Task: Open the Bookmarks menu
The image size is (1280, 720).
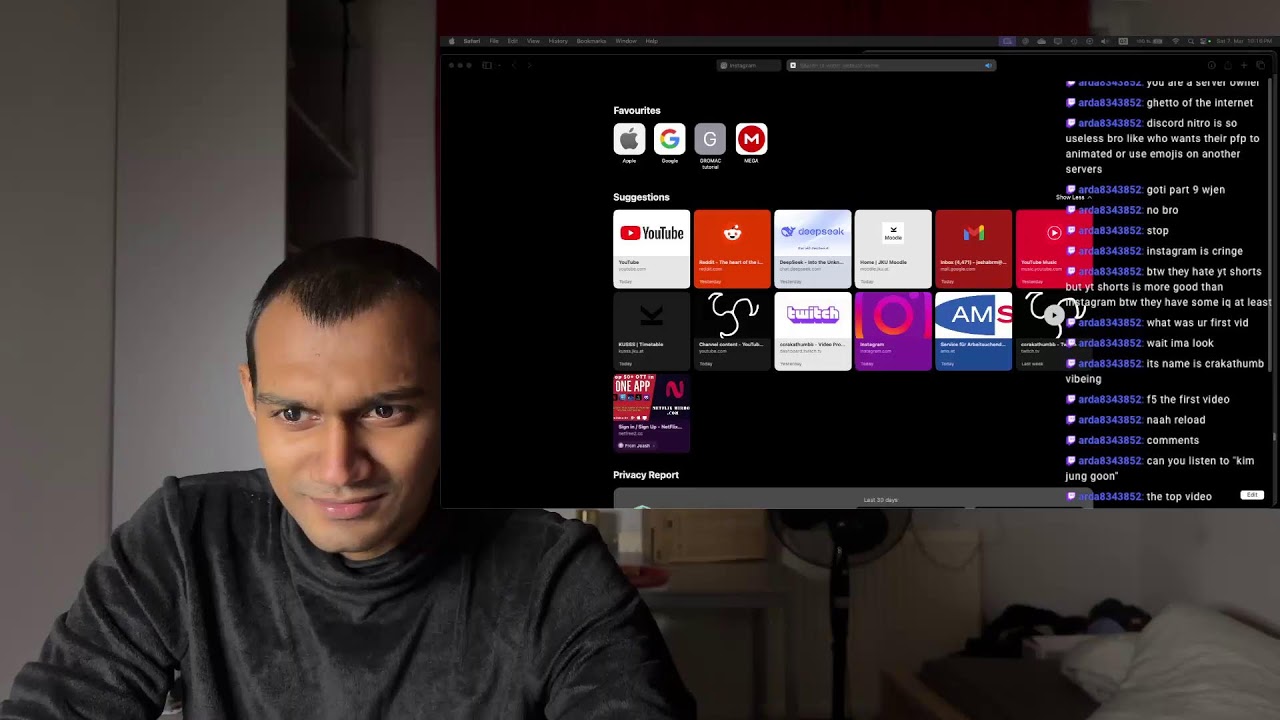Action: pyautogui.click(x=591, y=41)
